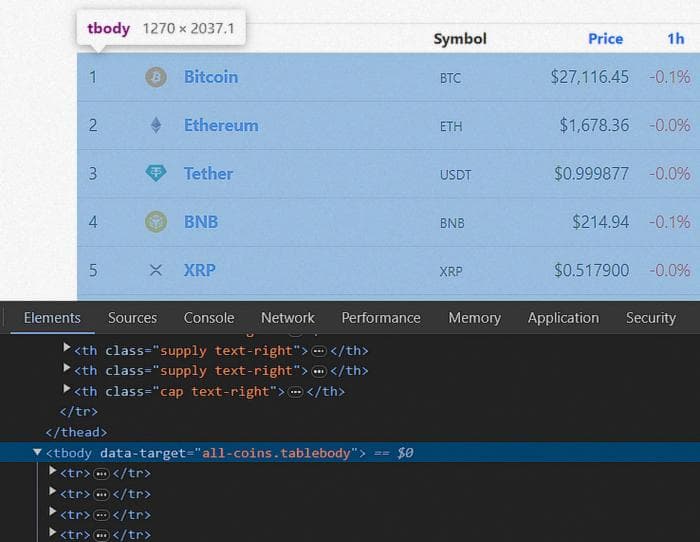Open the Application tab in DevTools
The image size is (700, 542).
(563, 318)
